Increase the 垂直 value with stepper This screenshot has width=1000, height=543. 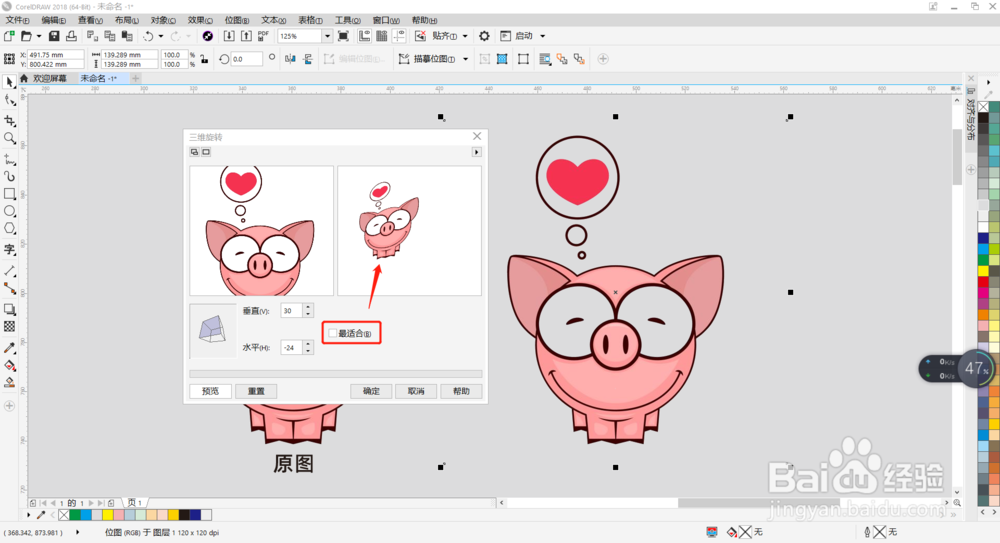(x=308, y=308)
